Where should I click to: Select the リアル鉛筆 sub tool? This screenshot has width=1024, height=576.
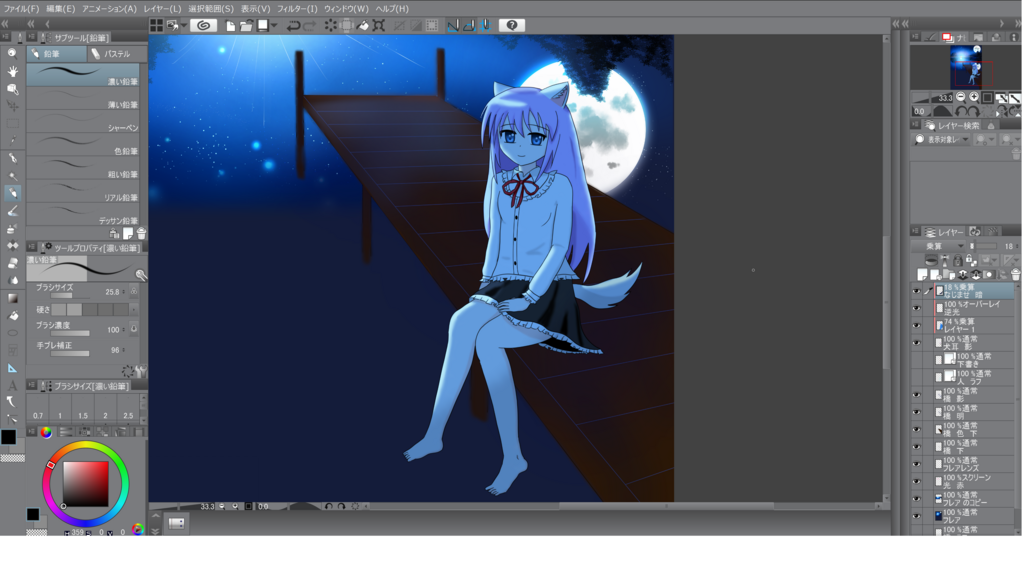point(83,192)
